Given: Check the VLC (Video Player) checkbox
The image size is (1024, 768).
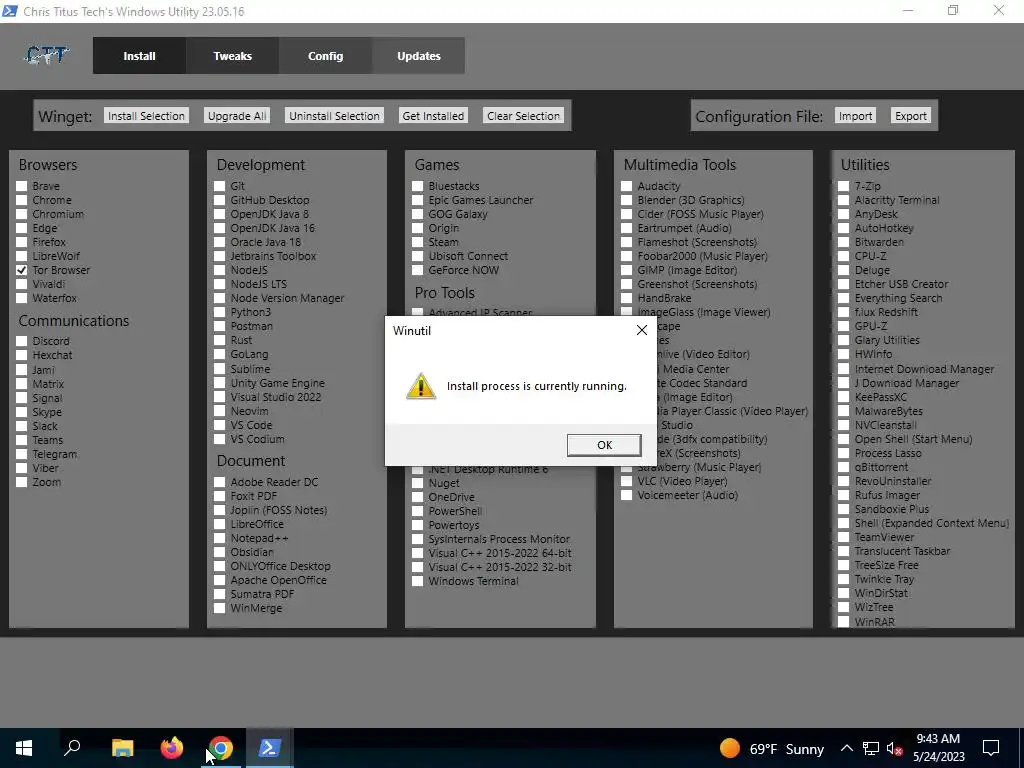Looking at the screenshot, I should point(626,481).
